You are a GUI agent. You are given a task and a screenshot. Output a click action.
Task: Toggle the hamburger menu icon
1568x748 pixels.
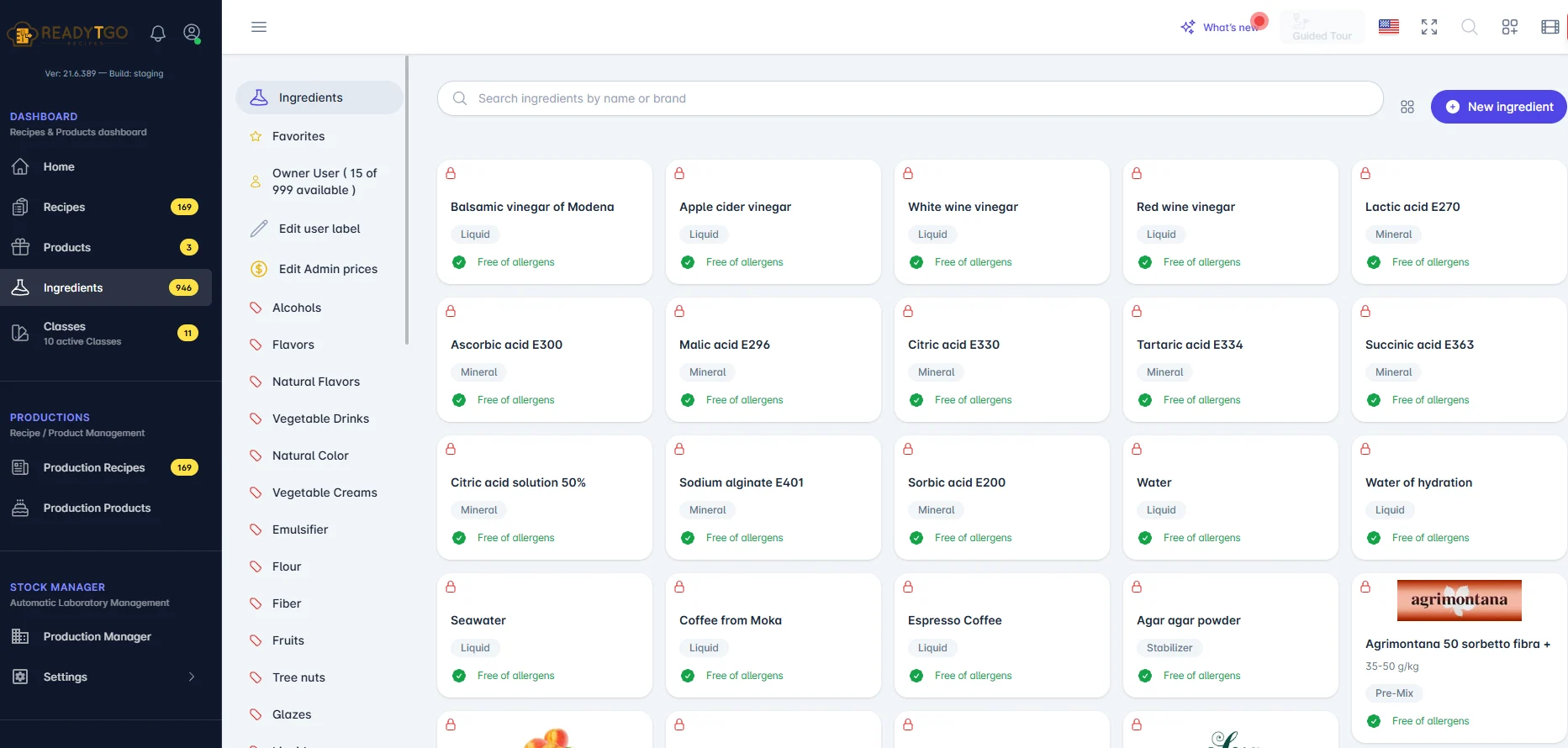point(259,27)
